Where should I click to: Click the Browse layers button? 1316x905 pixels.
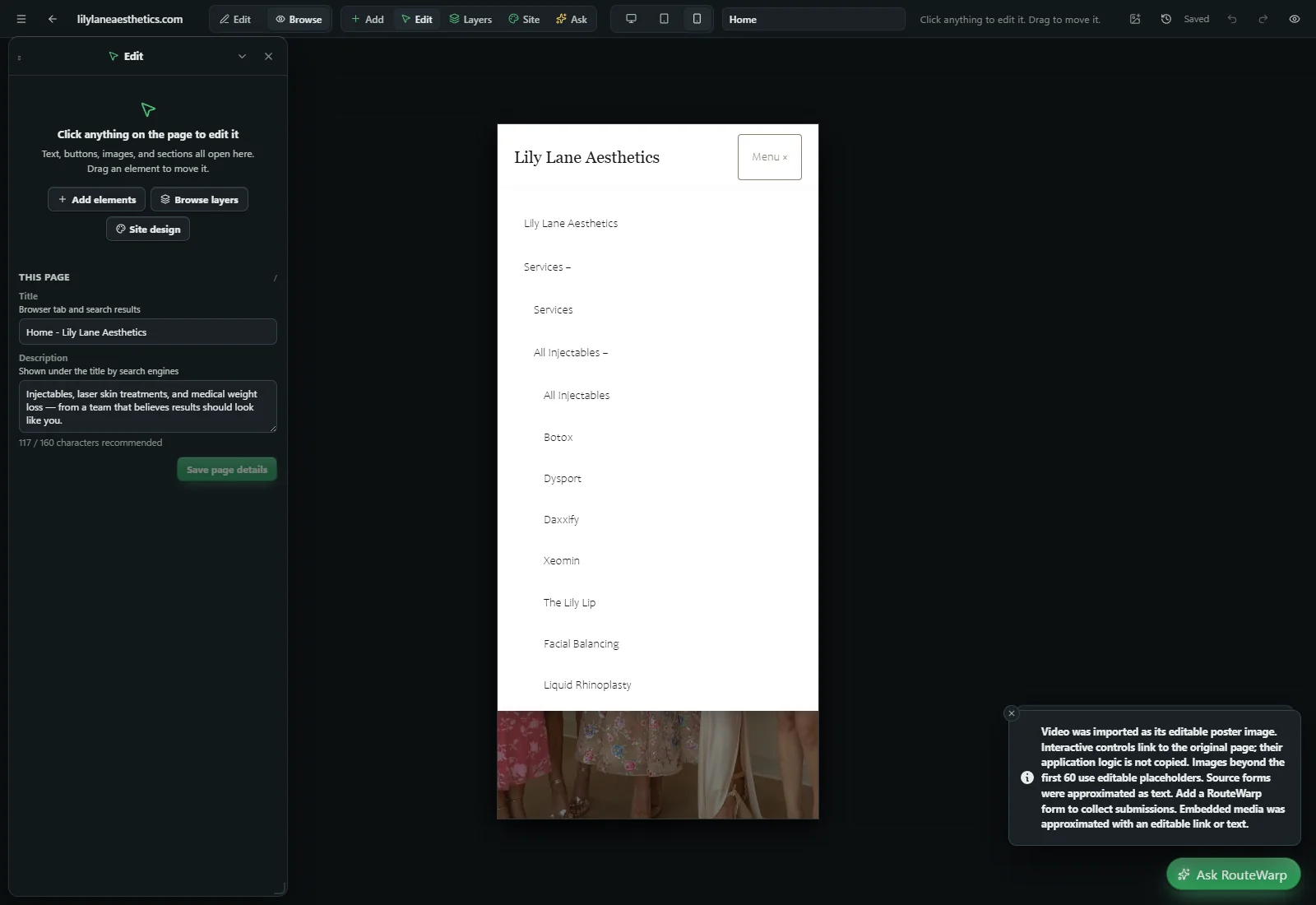(199, 199)
